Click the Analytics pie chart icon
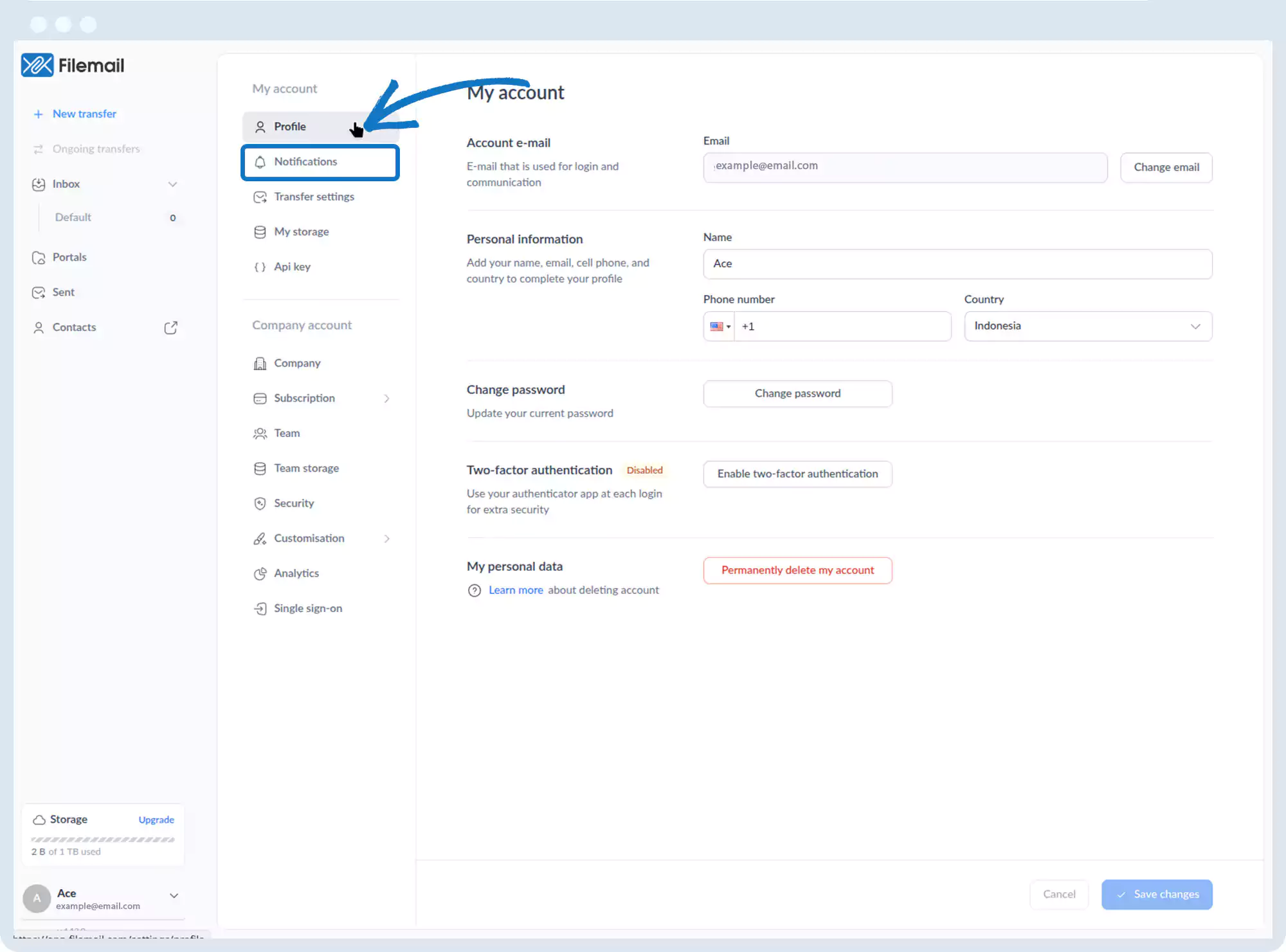Viewport: 1286px width, 952px height. (x=260, y=574)
